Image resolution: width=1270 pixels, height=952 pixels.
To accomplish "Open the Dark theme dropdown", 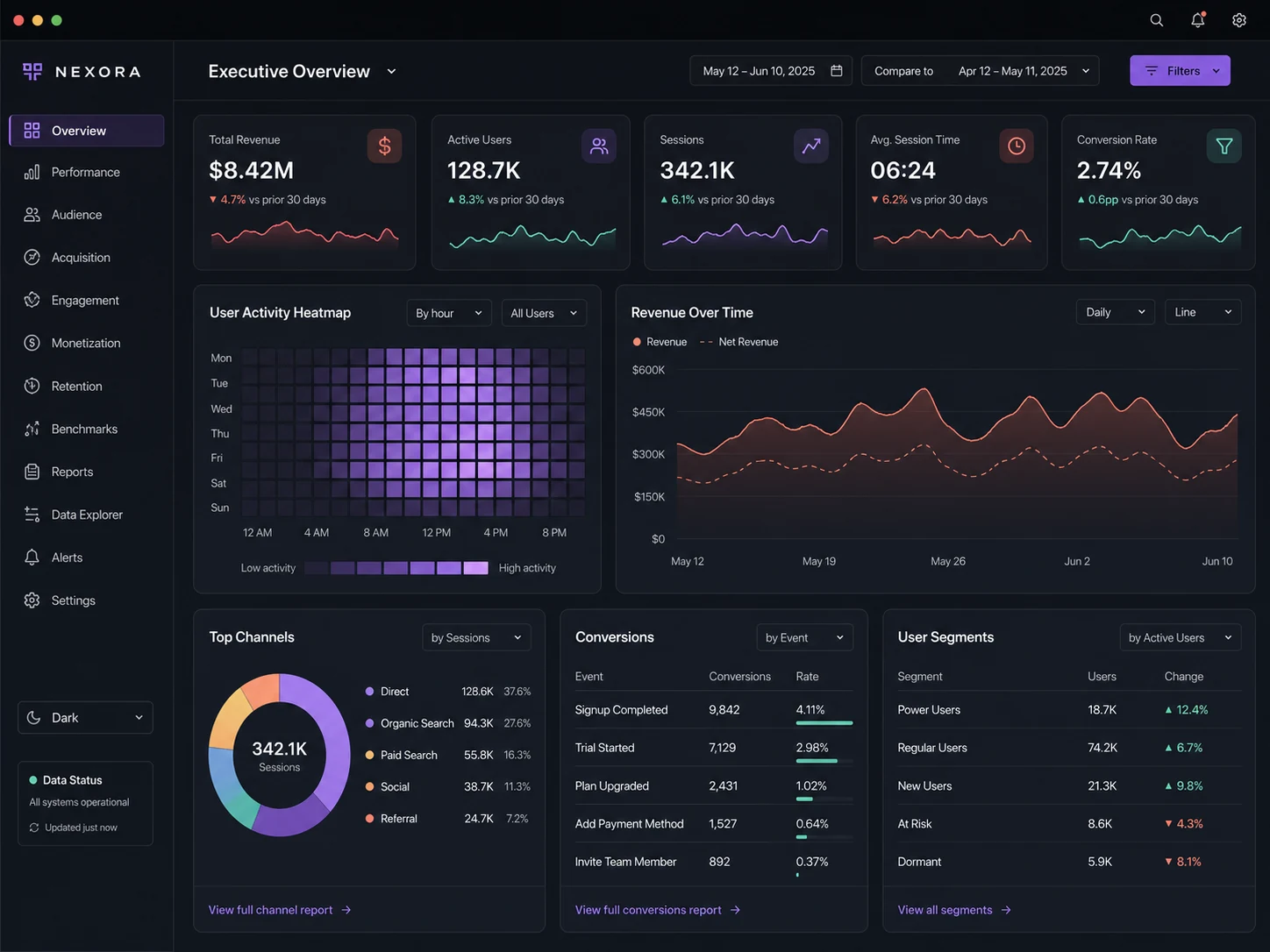I will click(85, 718).
